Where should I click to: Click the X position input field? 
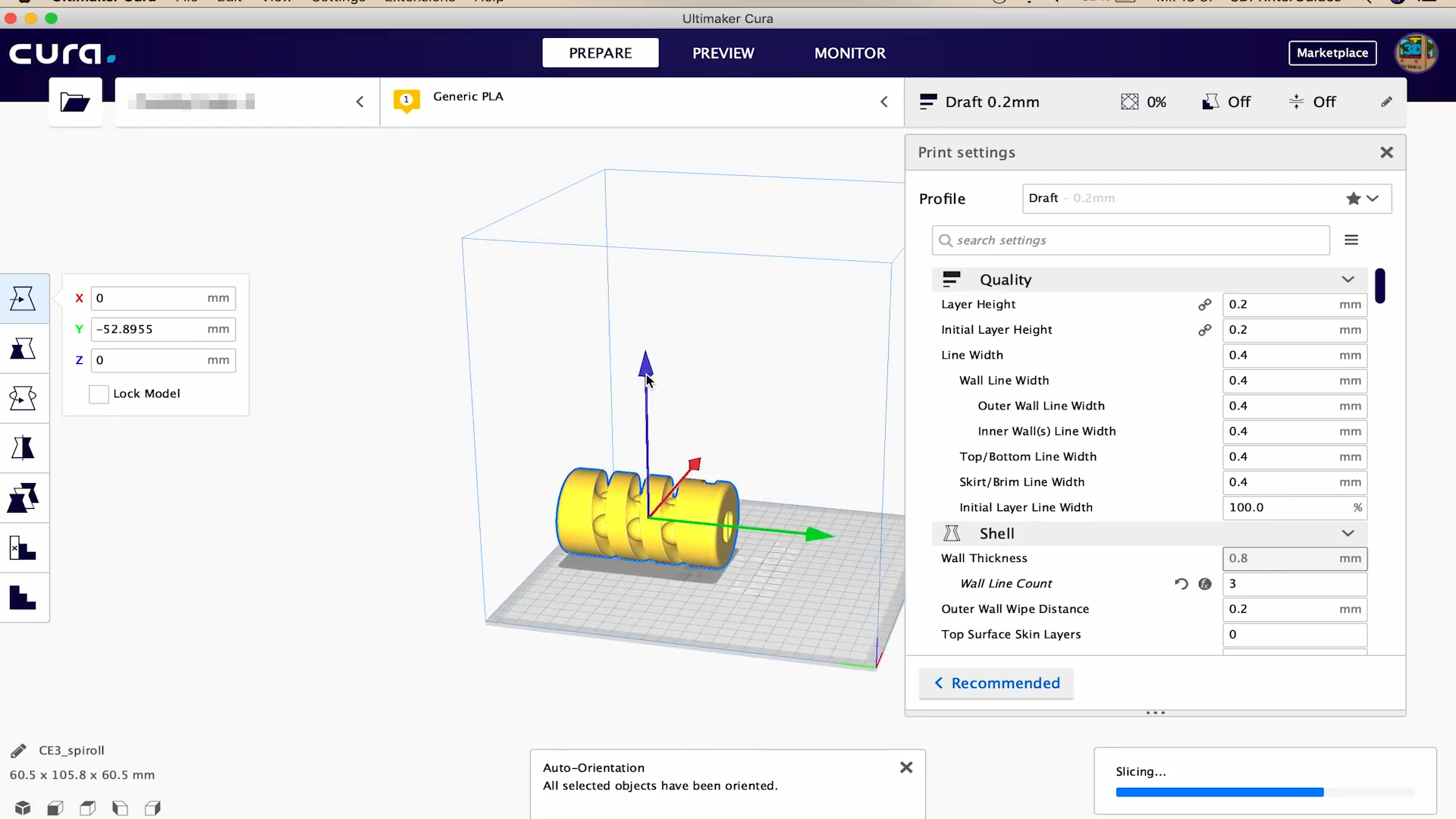tap(163, 299)
